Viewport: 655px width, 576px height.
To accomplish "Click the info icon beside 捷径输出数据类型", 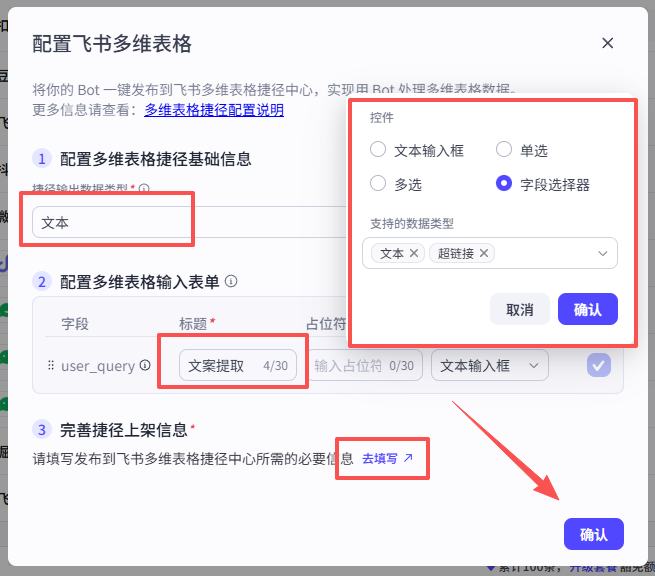I will point(144,189).
